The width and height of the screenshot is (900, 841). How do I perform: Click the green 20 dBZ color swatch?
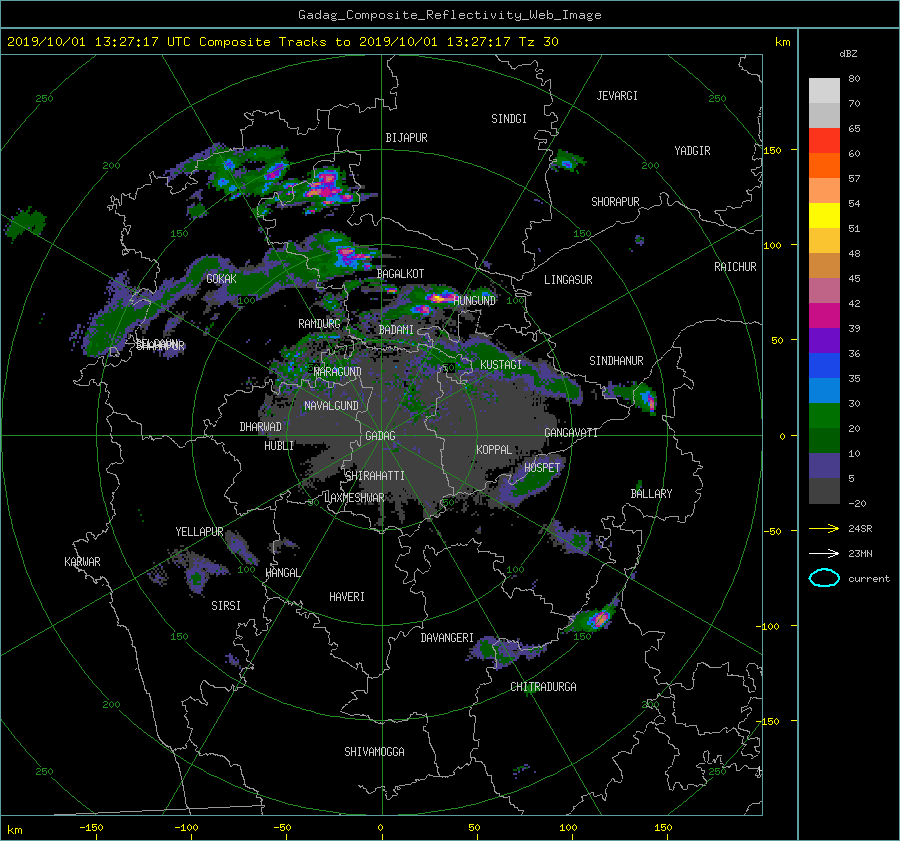(824, 416)
